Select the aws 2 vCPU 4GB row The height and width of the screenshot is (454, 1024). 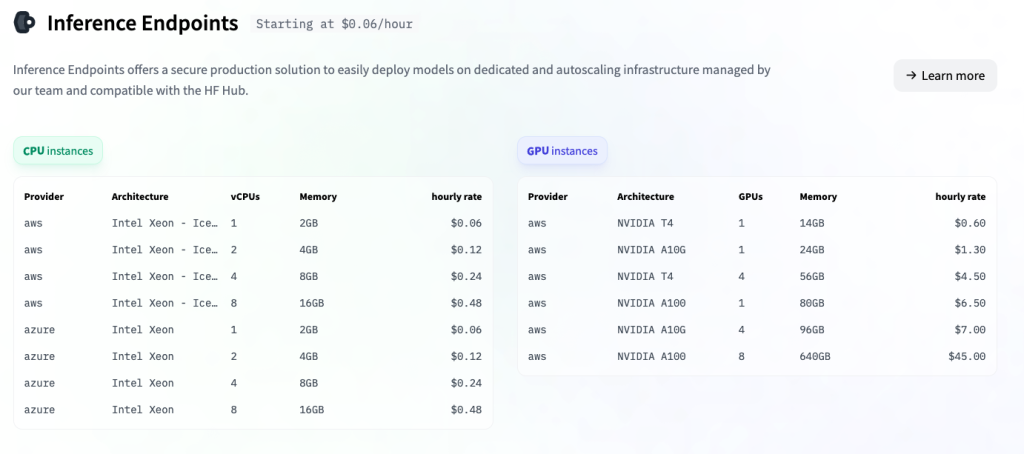point(253,250)
